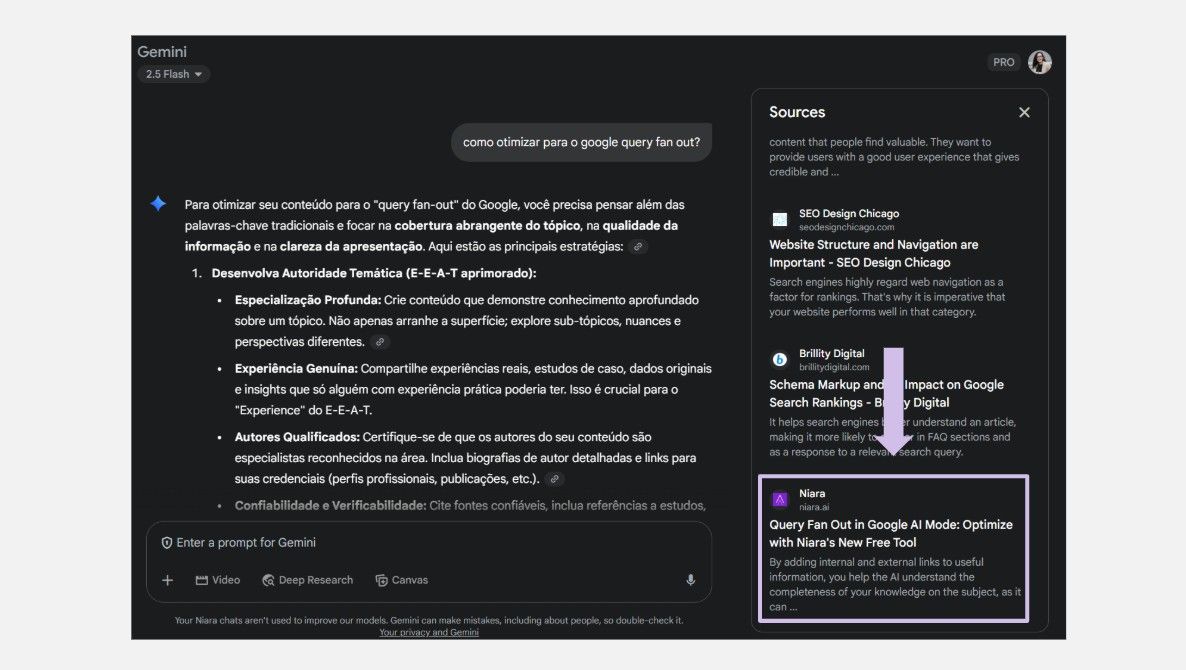Click link chip after publicações, etc.
This screenshot has width=1186, height=670.
554,479
